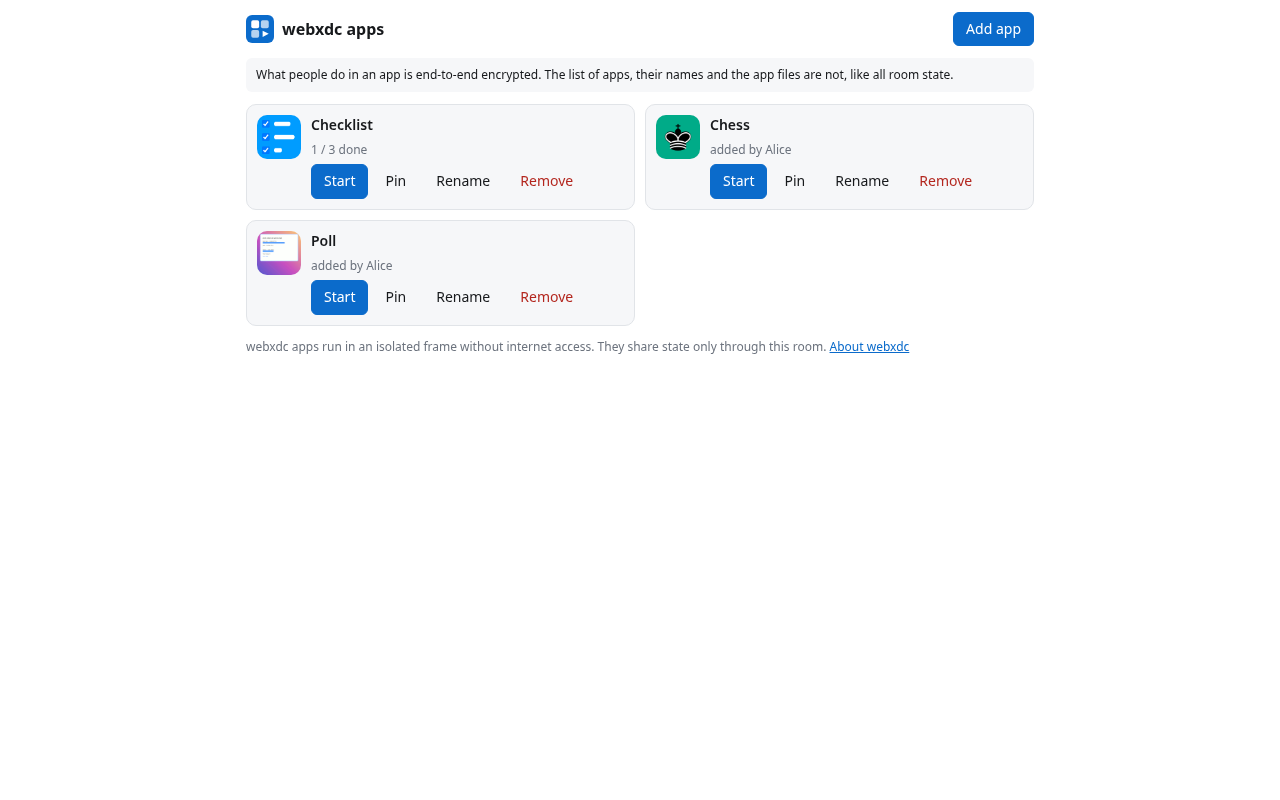The width and height of the screenshot is (1280, 800).
Task: Click 'added by Alice' under Poll
Action: 352,266
